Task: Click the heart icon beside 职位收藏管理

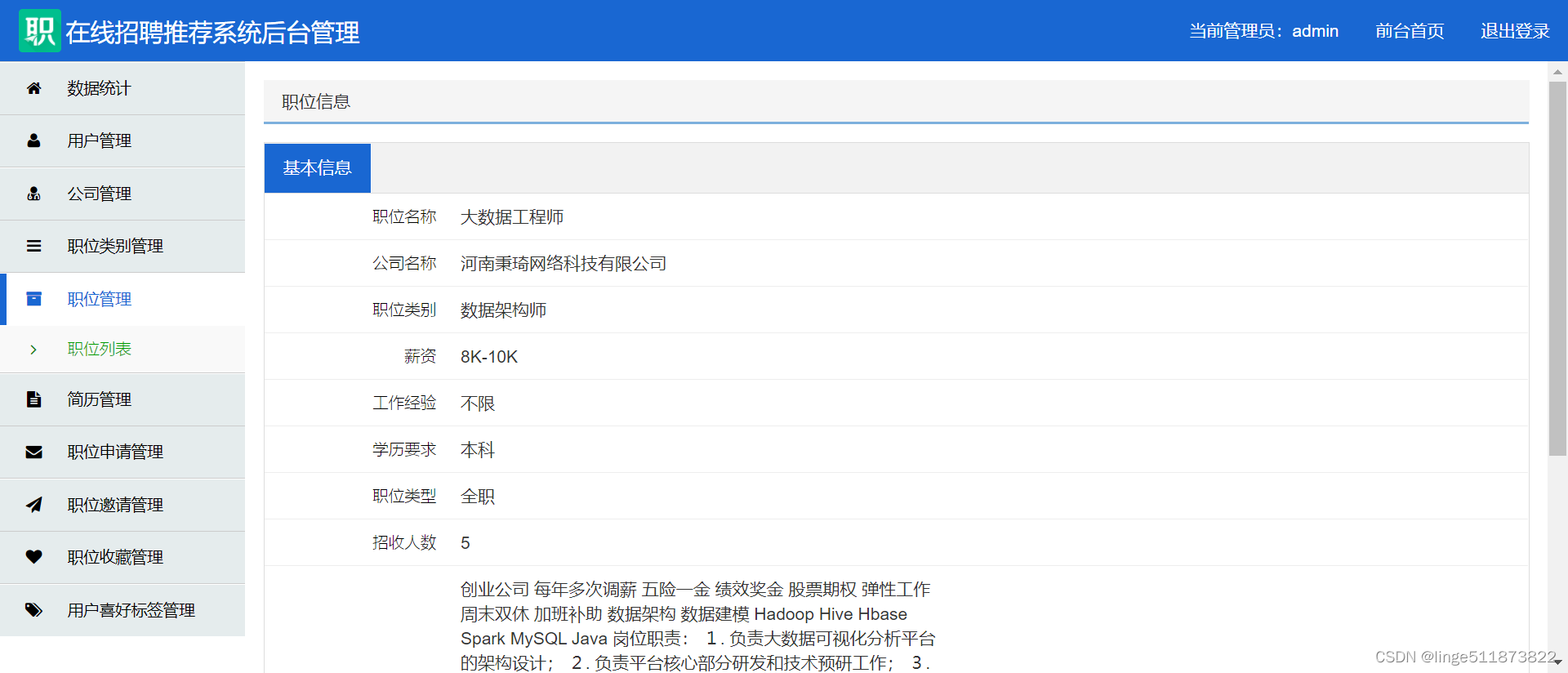Action: tap(33, 557)
